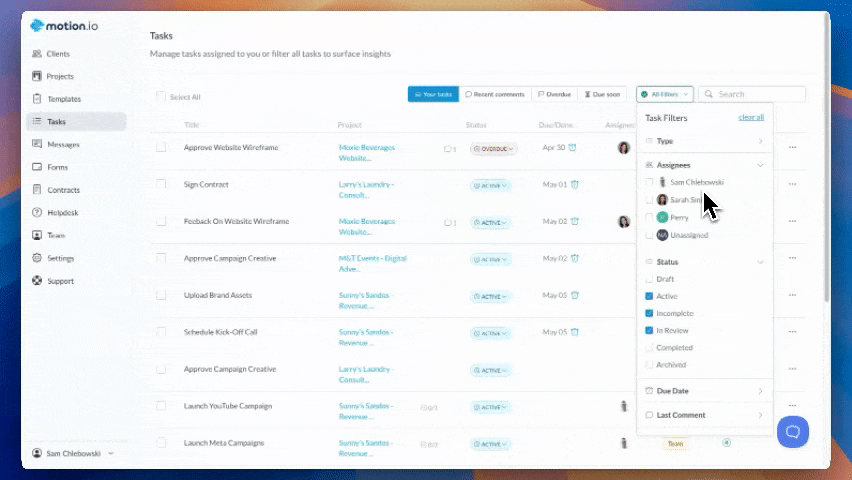Expand the Due Date filter section
The width and height of the screenshot is (852, 480).
[x=704, y=391]
